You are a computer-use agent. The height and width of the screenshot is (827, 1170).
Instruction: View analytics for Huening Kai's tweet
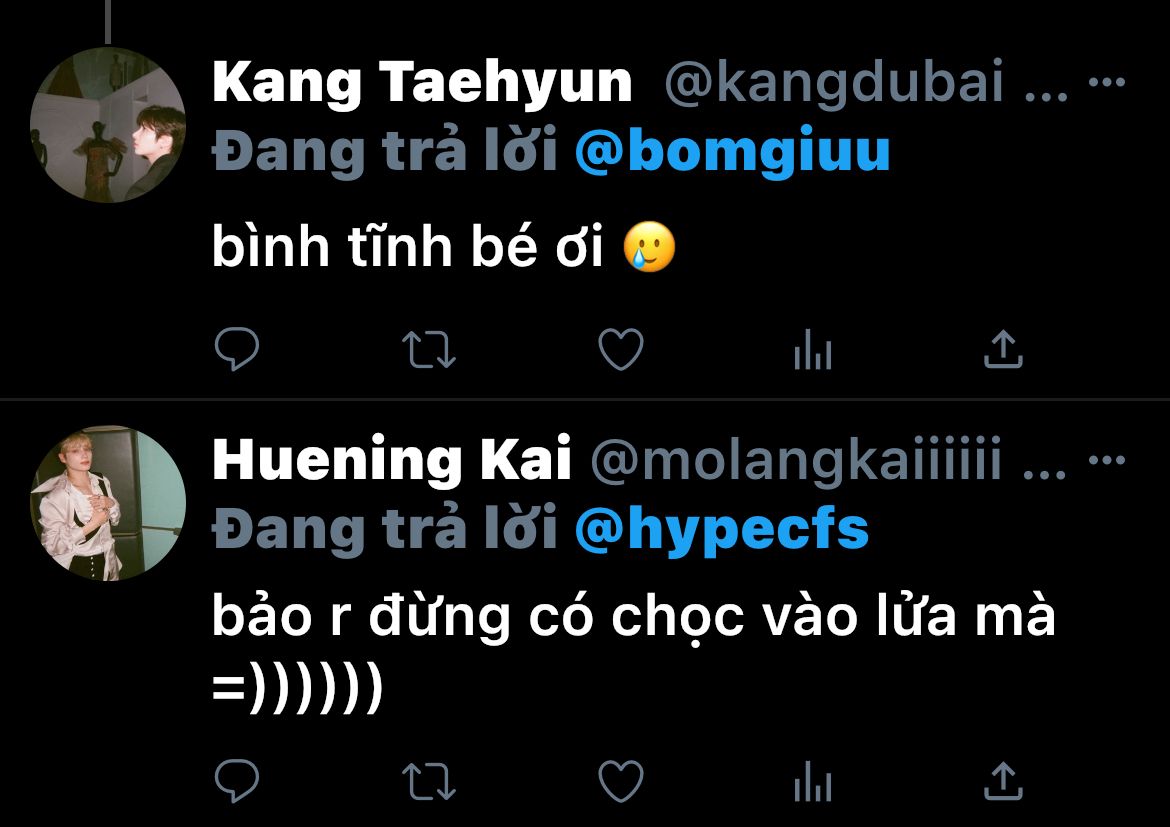[x=812, y=781]
